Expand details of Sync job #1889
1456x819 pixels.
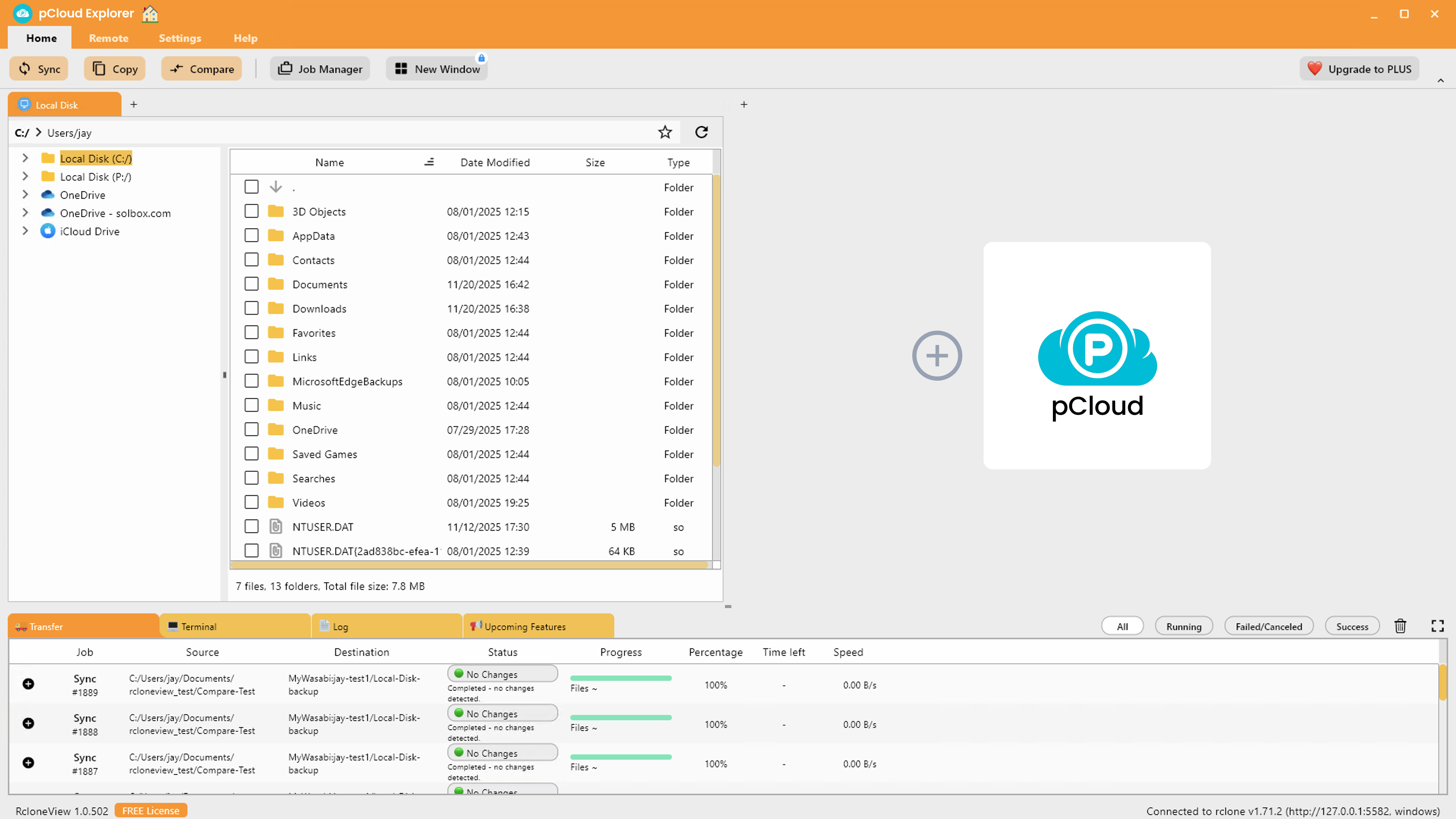pos(28,684)
